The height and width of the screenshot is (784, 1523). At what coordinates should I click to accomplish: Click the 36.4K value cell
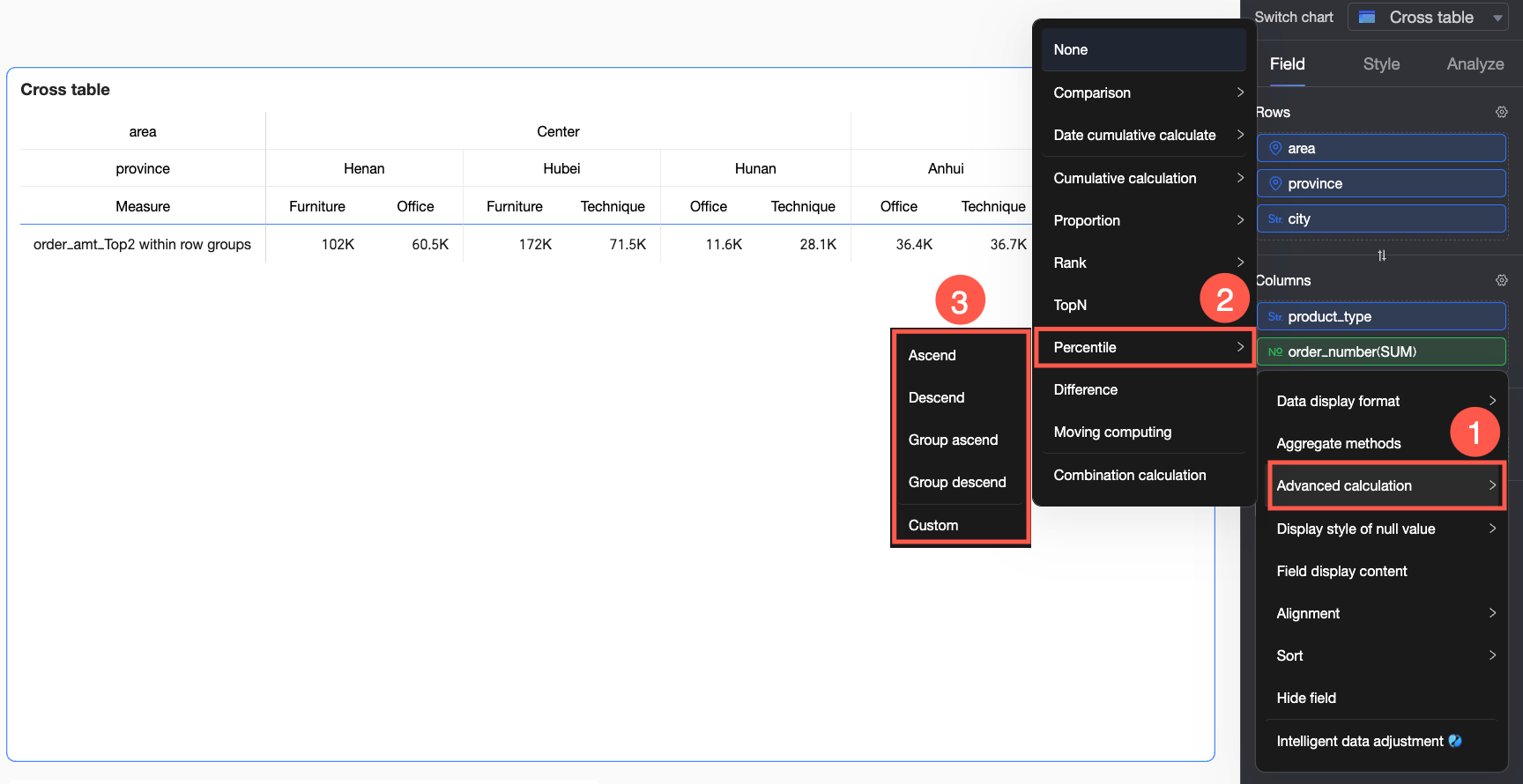(914, 244)
